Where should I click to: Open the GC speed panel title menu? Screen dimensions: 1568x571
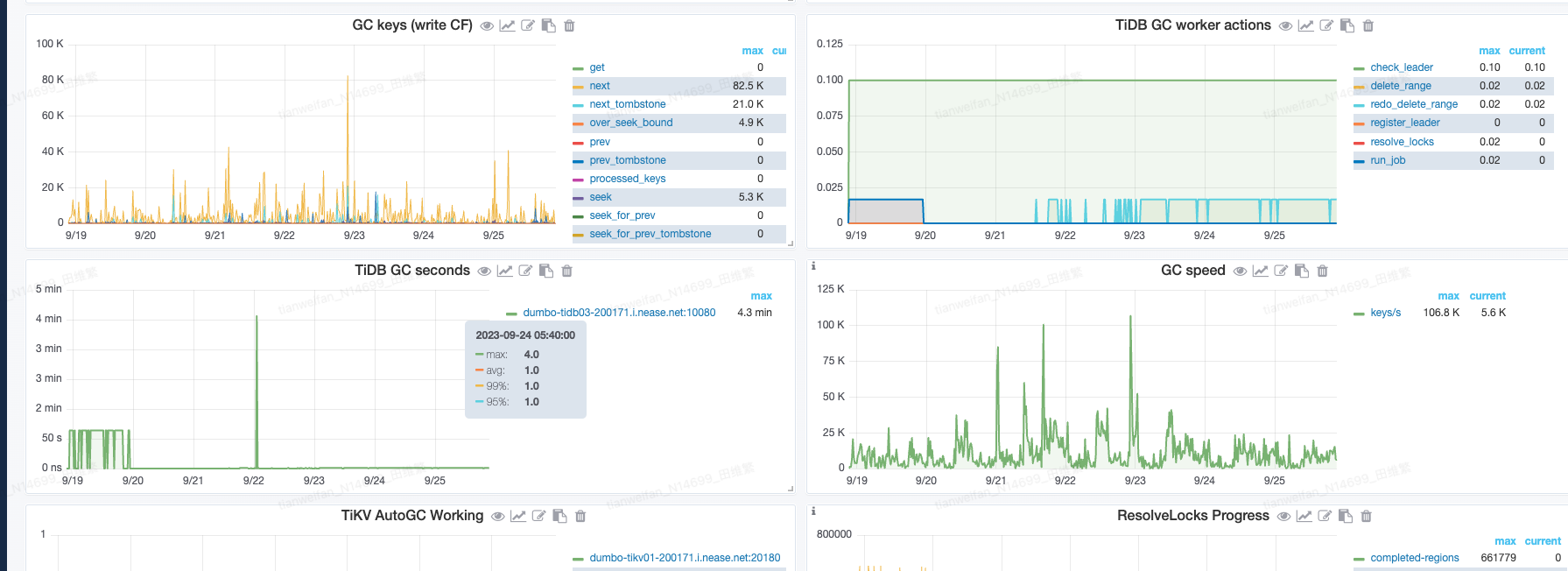(x=1192, y=271)
